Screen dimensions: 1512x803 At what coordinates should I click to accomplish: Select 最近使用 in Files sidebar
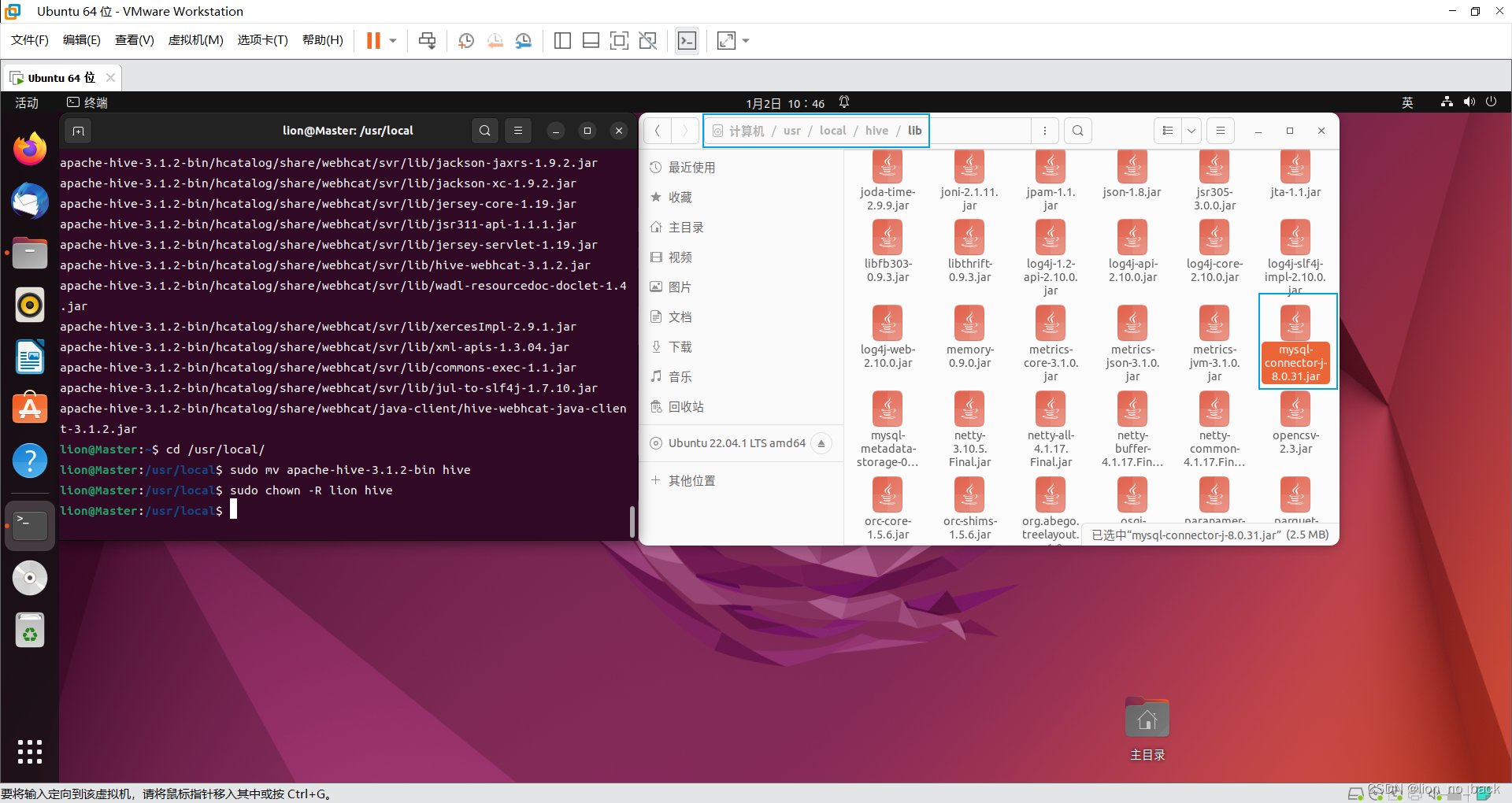(x=740, y=167)
